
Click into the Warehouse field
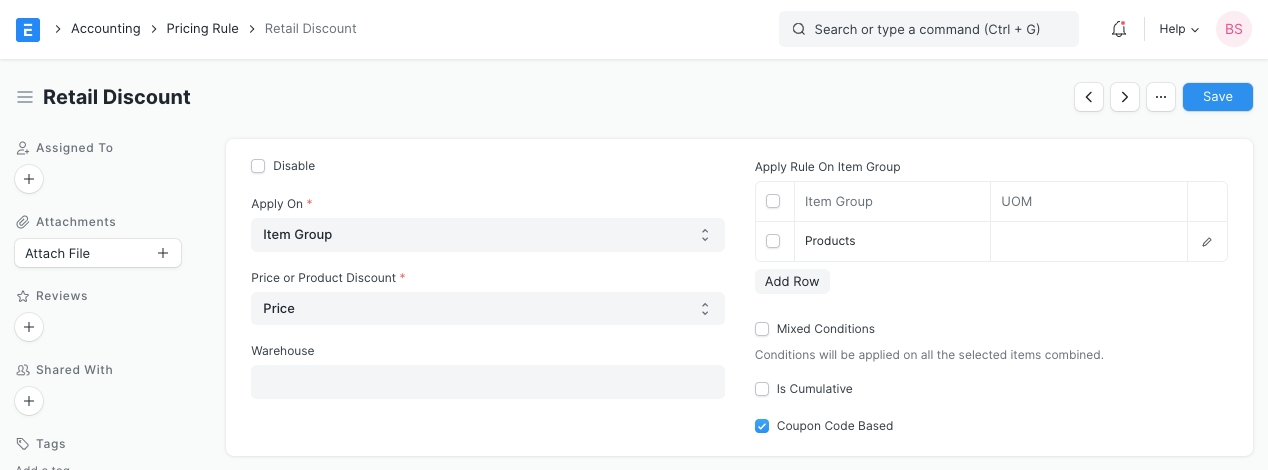[487, 382]
